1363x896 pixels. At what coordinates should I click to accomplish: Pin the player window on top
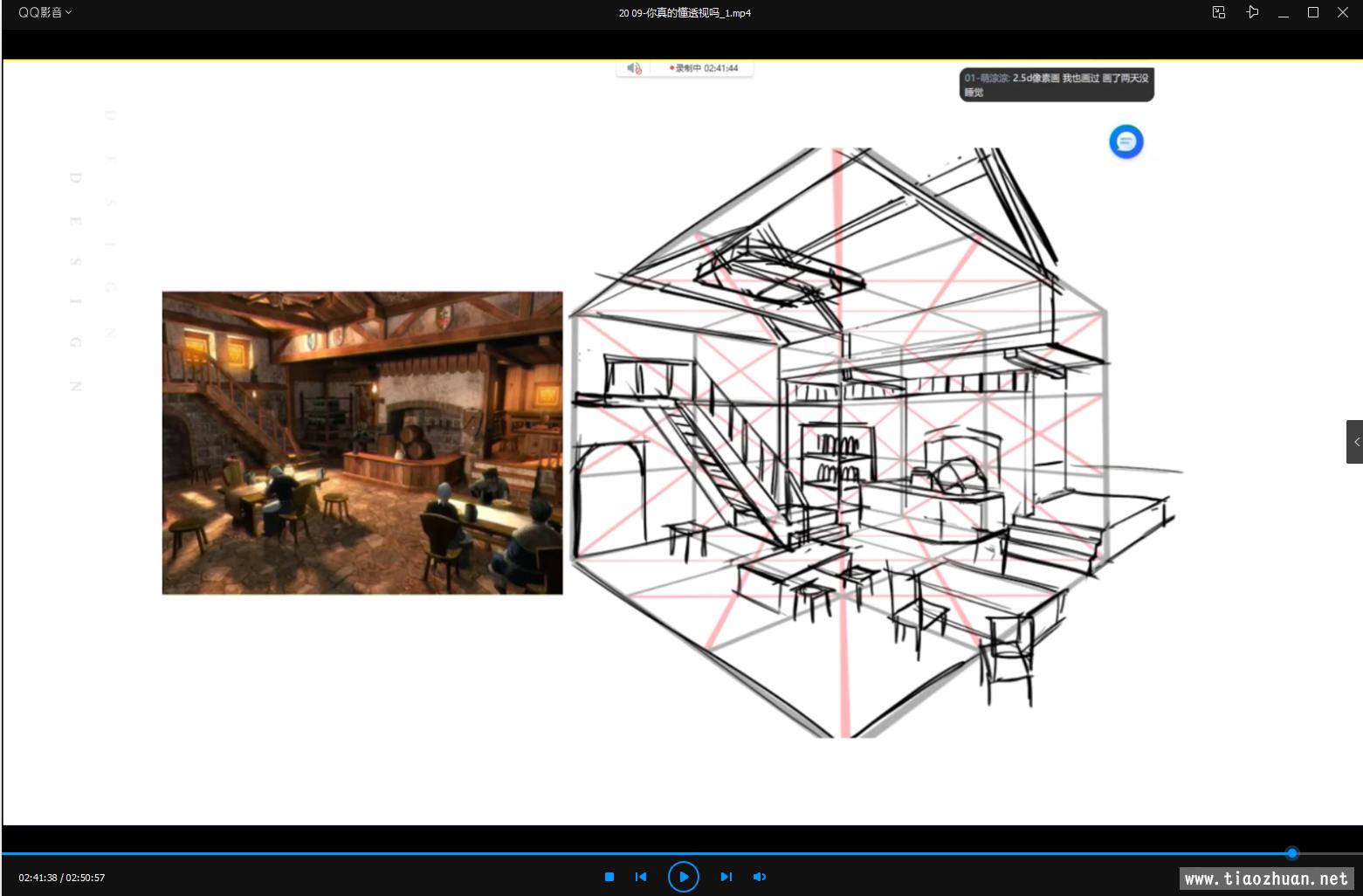[1252, 12]
